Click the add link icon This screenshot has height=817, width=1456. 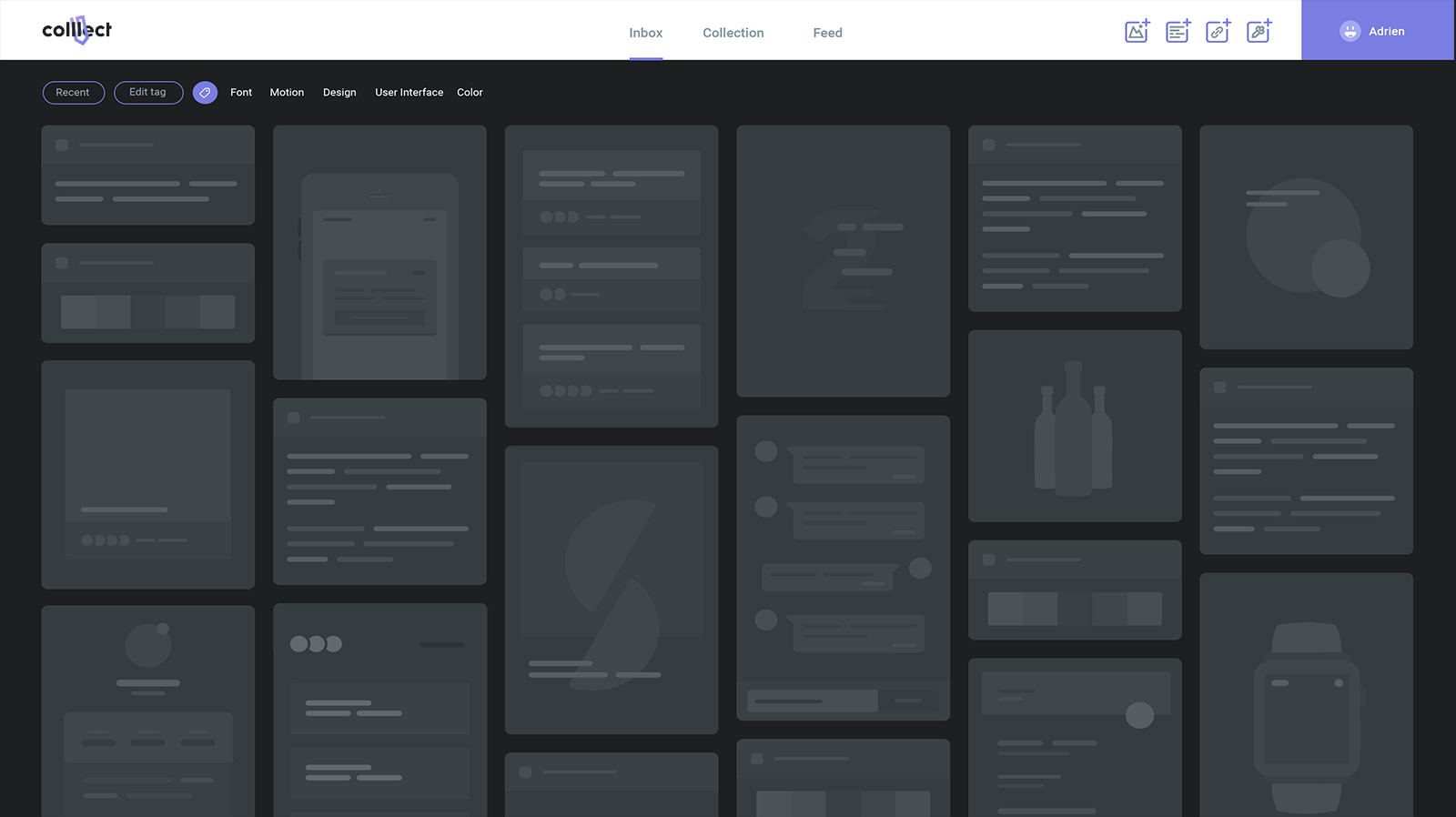1218,32
